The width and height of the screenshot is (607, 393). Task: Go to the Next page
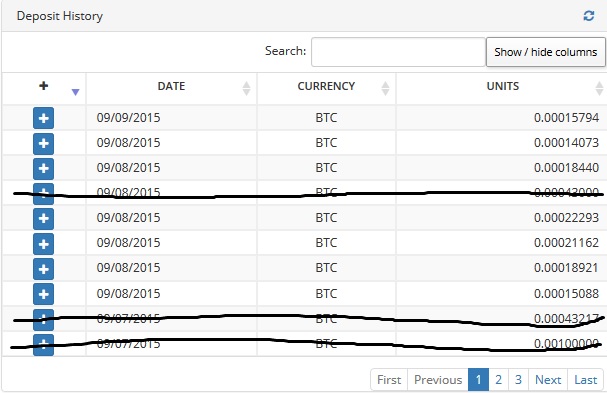pyautogui.click(x=548, y=380)
